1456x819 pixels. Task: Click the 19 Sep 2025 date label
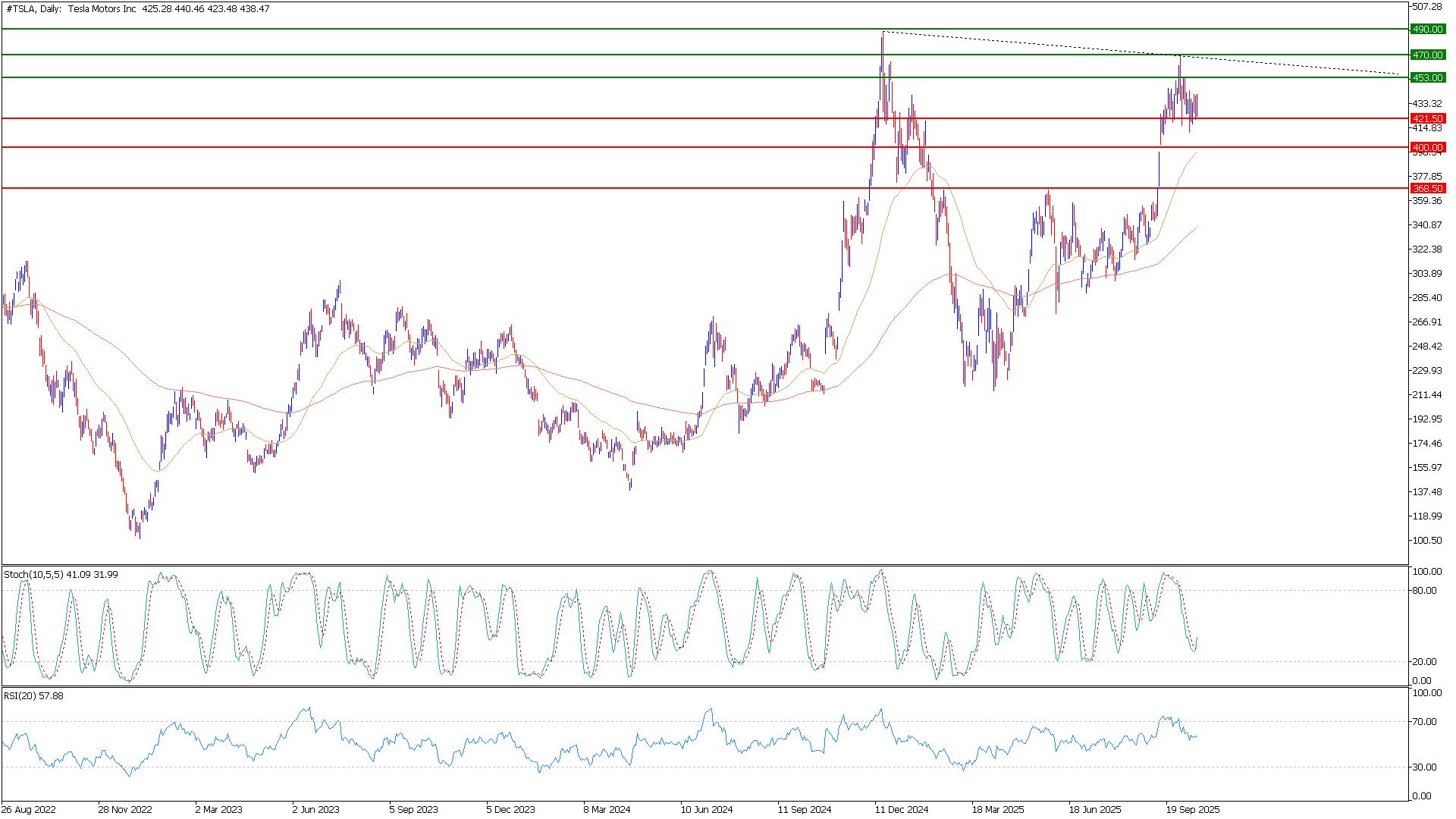1192,809
